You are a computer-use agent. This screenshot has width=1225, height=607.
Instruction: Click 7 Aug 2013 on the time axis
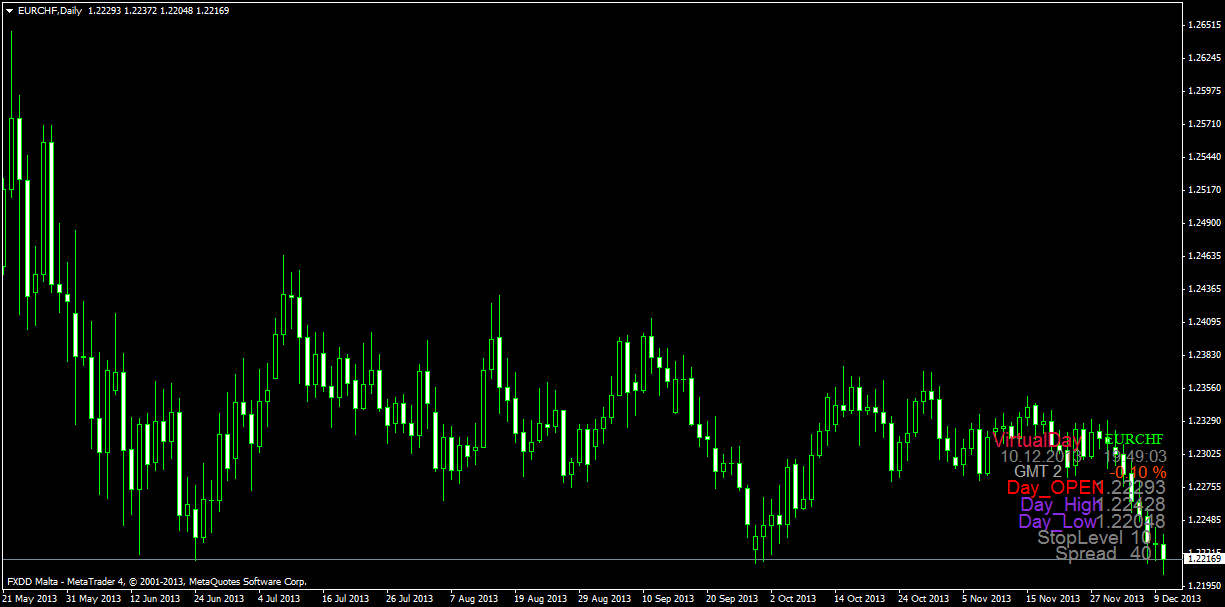click(473, 599)
